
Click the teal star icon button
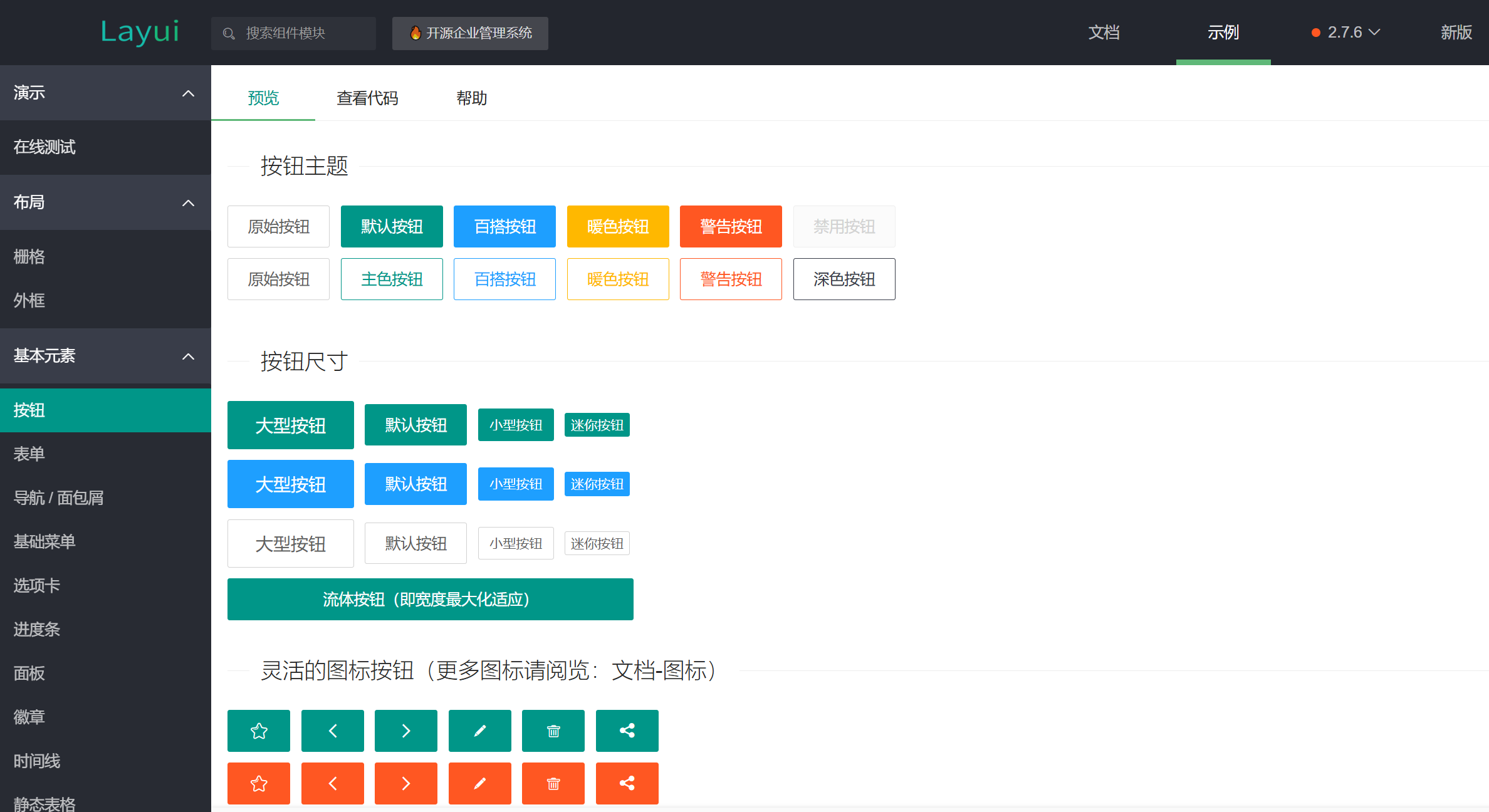tap(258, 731)
